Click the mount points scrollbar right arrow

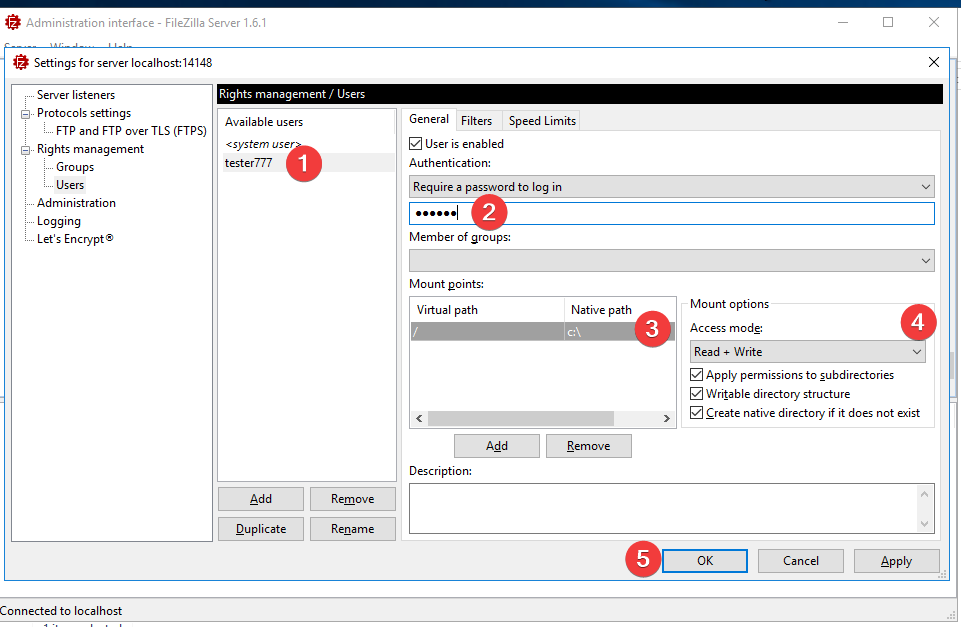tap(666, 419)
